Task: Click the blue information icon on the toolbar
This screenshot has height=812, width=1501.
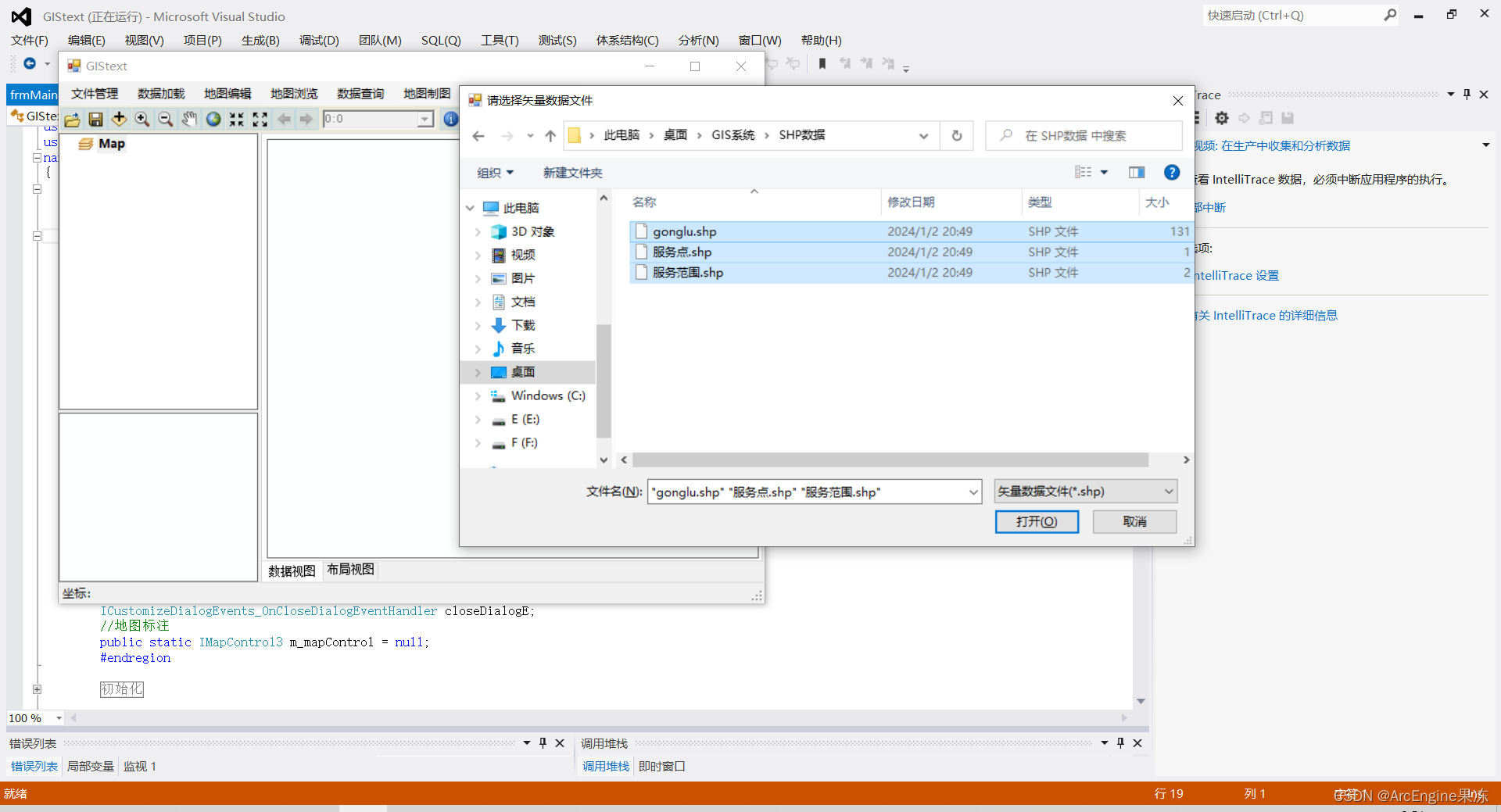Action: 451,119
